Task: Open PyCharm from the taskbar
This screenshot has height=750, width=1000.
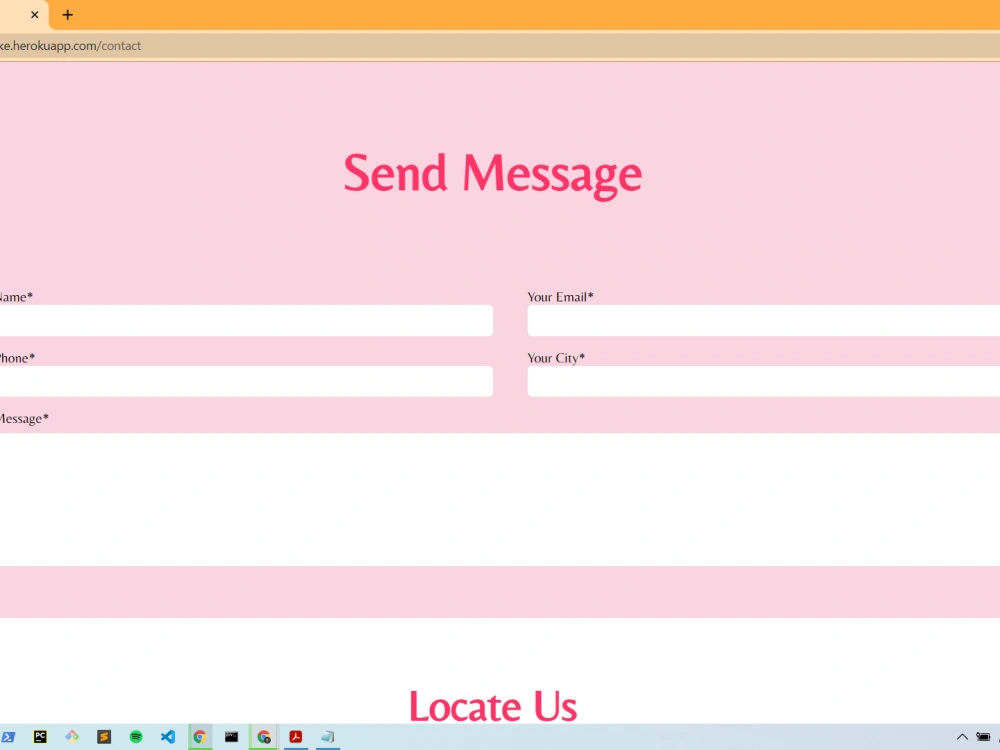Action: 40,737
